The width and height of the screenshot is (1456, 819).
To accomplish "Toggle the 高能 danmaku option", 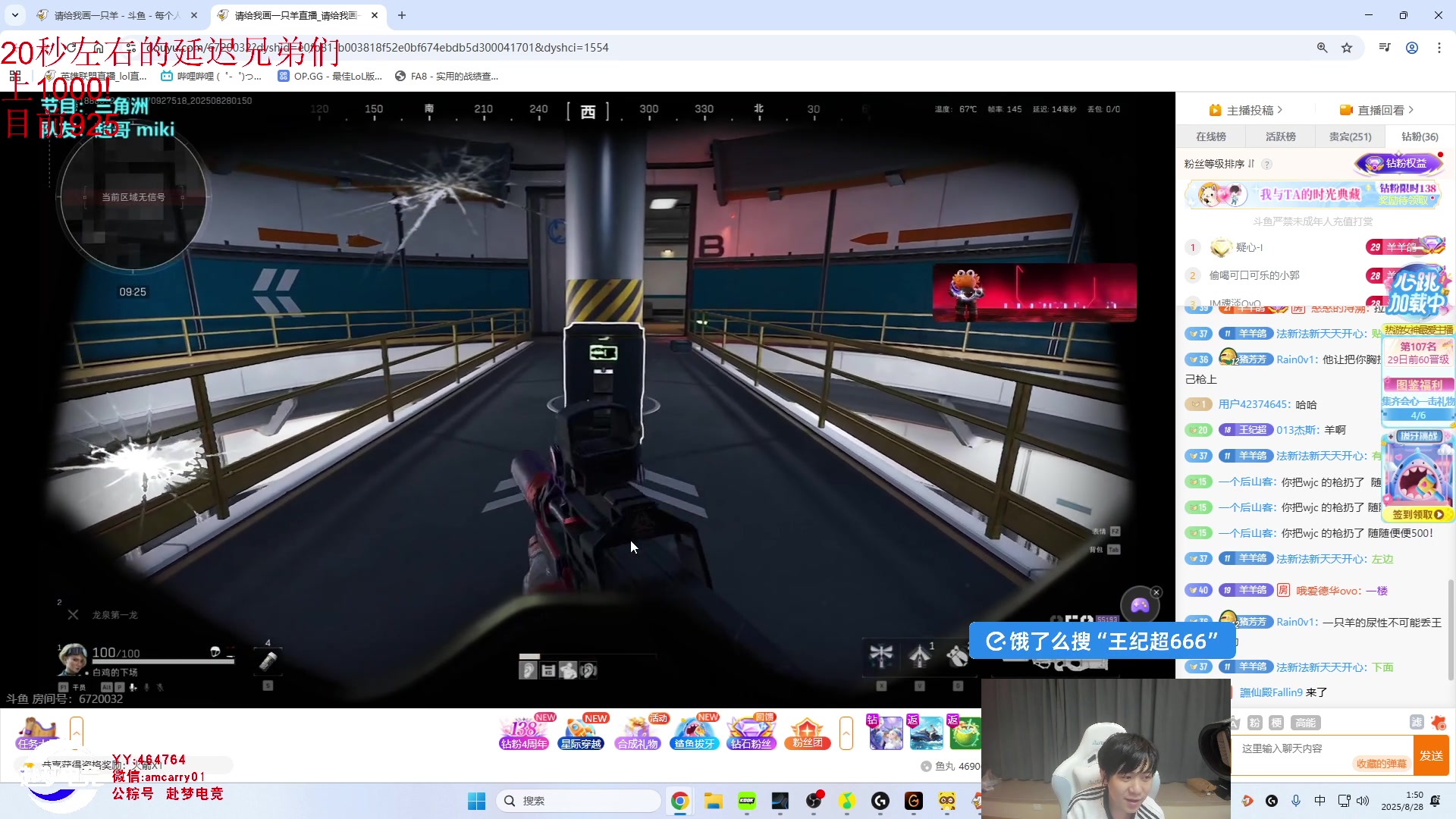I will pos(1305,723).
